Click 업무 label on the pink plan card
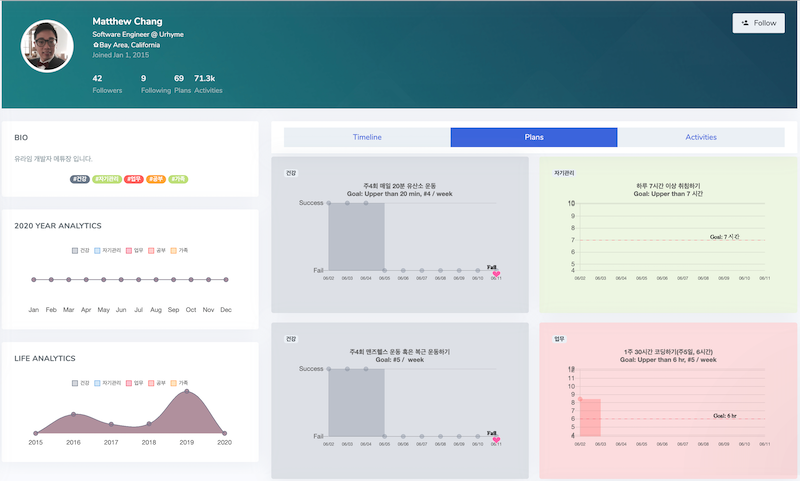The width and height of the screenshot is (800, 481). tap(559, 339)
